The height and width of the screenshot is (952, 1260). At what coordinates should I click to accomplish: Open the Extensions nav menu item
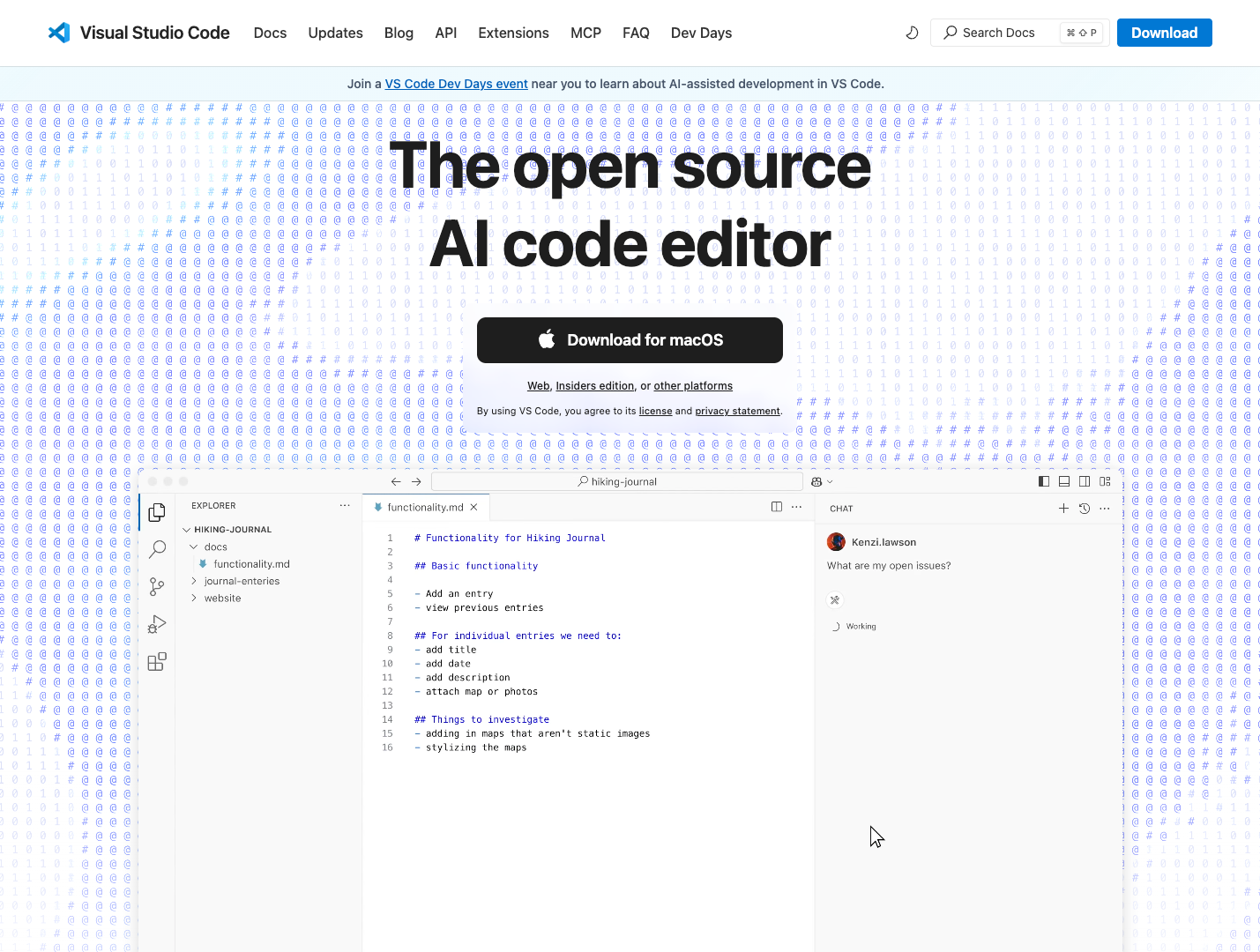point(513,33)
